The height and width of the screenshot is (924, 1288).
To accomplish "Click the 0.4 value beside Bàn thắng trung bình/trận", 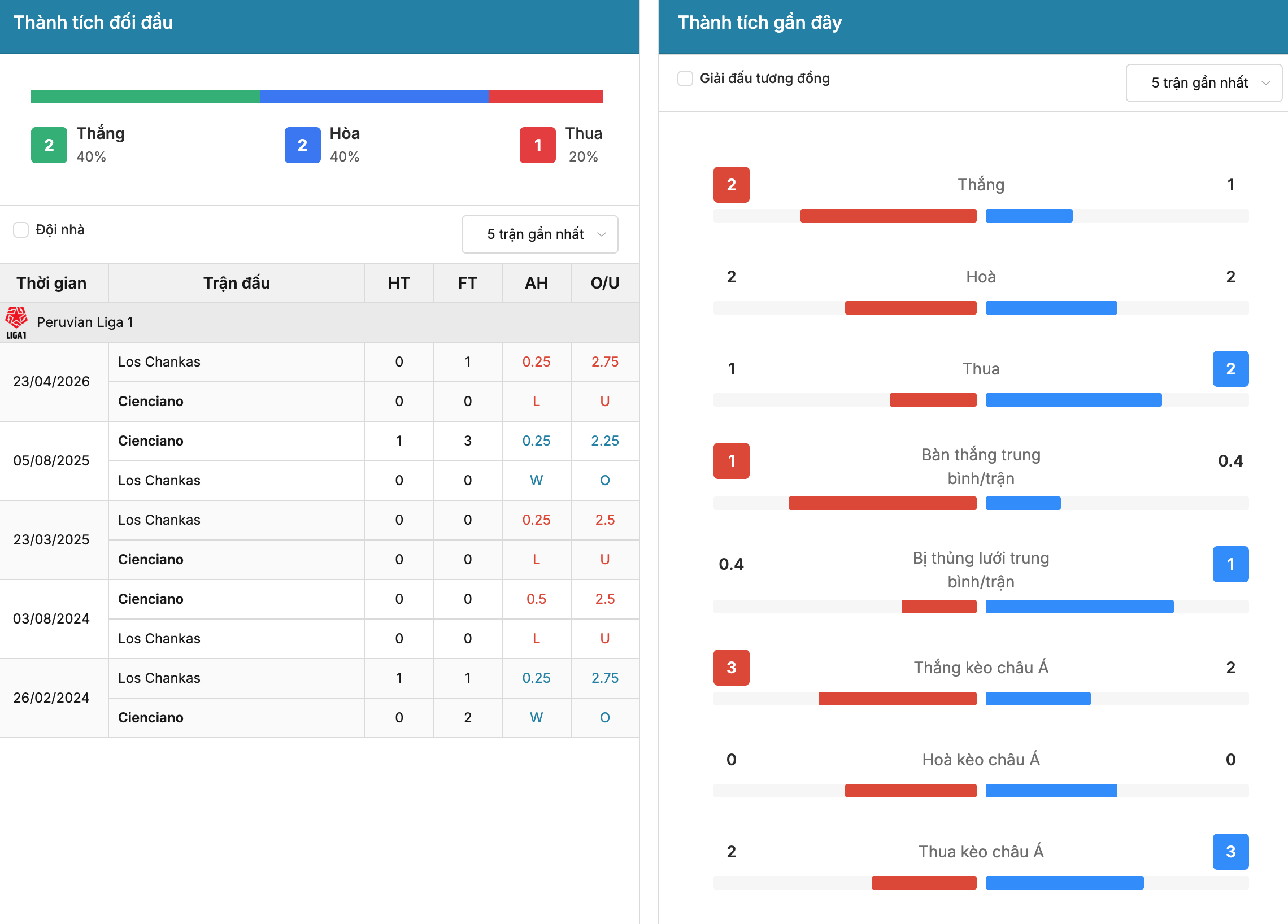I will [1231, 461].
